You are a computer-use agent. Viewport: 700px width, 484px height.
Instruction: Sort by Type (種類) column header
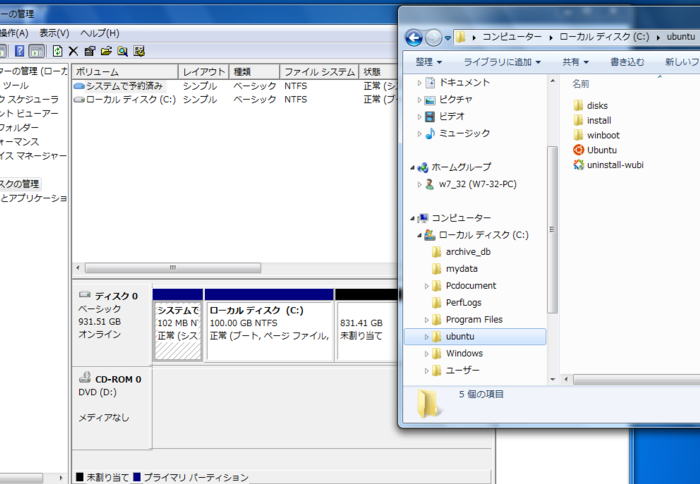(x=254, y=72)
